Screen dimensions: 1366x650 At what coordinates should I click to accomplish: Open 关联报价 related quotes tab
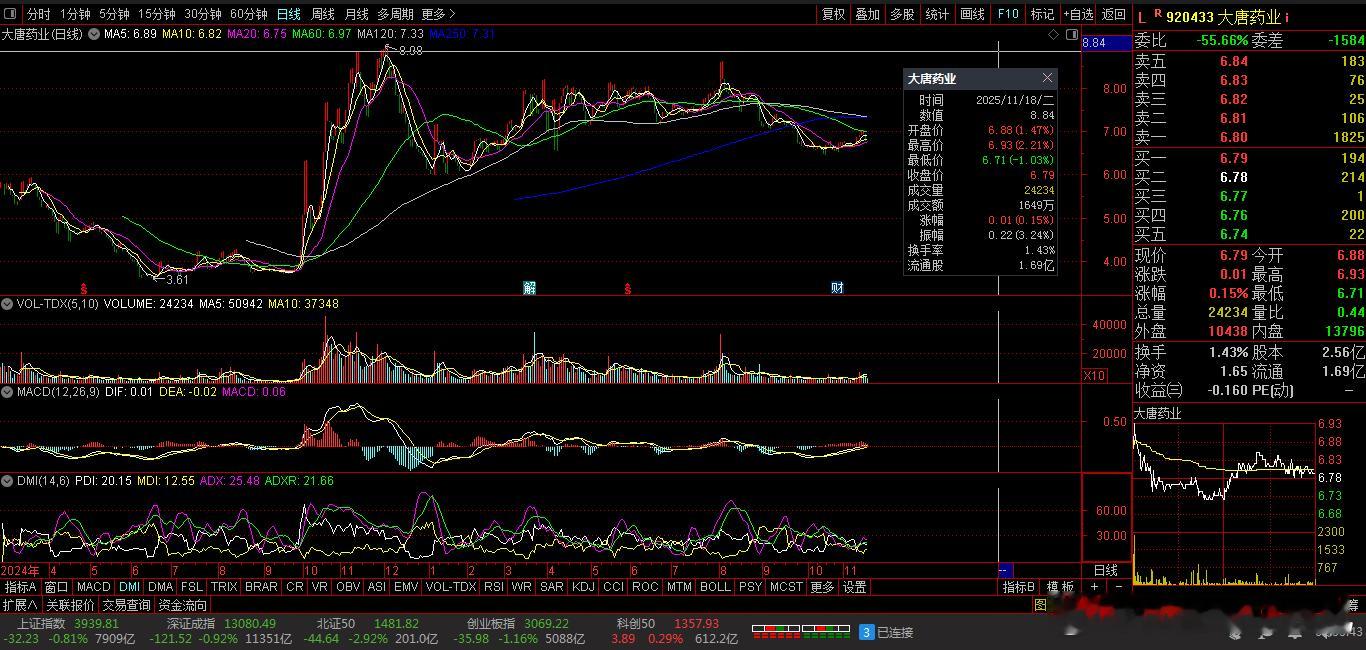point(70,605)
